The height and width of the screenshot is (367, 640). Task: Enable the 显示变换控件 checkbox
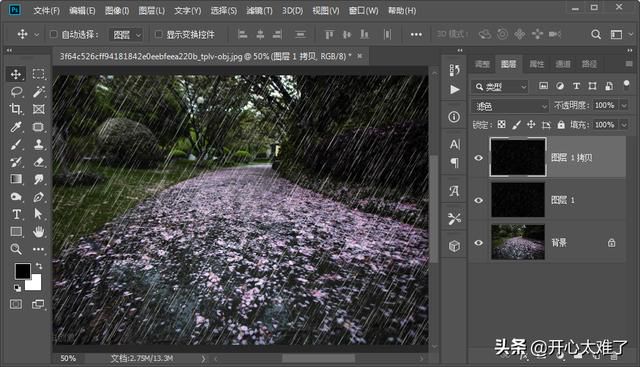159,34
